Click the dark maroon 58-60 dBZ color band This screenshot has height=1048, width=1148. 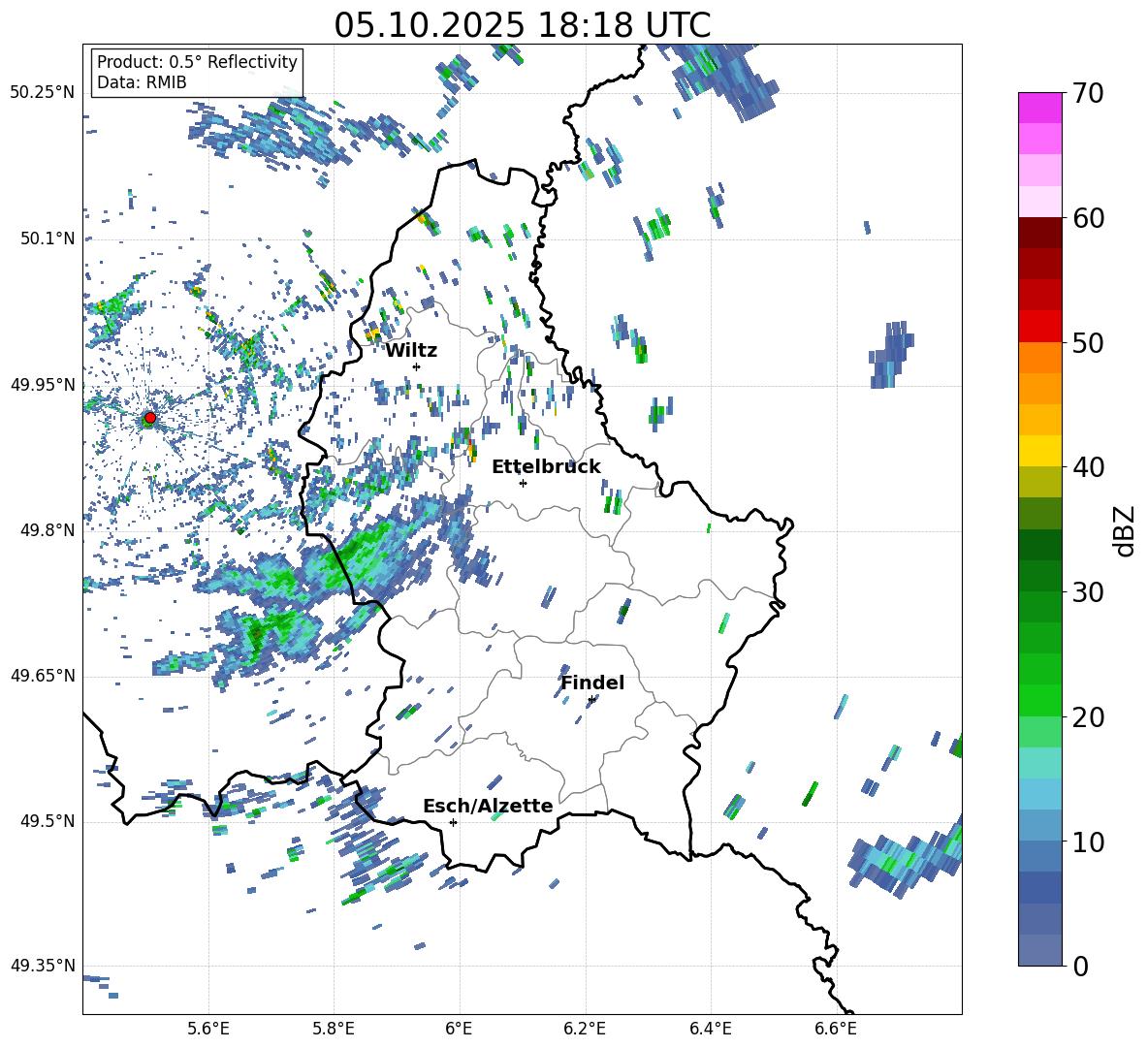tap(1039, 232)
